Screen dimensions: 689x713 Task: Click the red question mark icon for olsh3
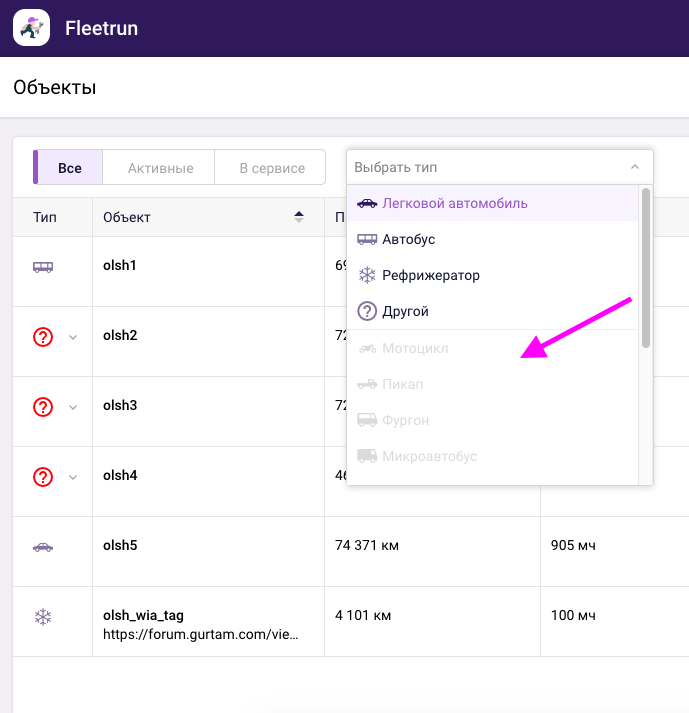[x=43, y=407]
